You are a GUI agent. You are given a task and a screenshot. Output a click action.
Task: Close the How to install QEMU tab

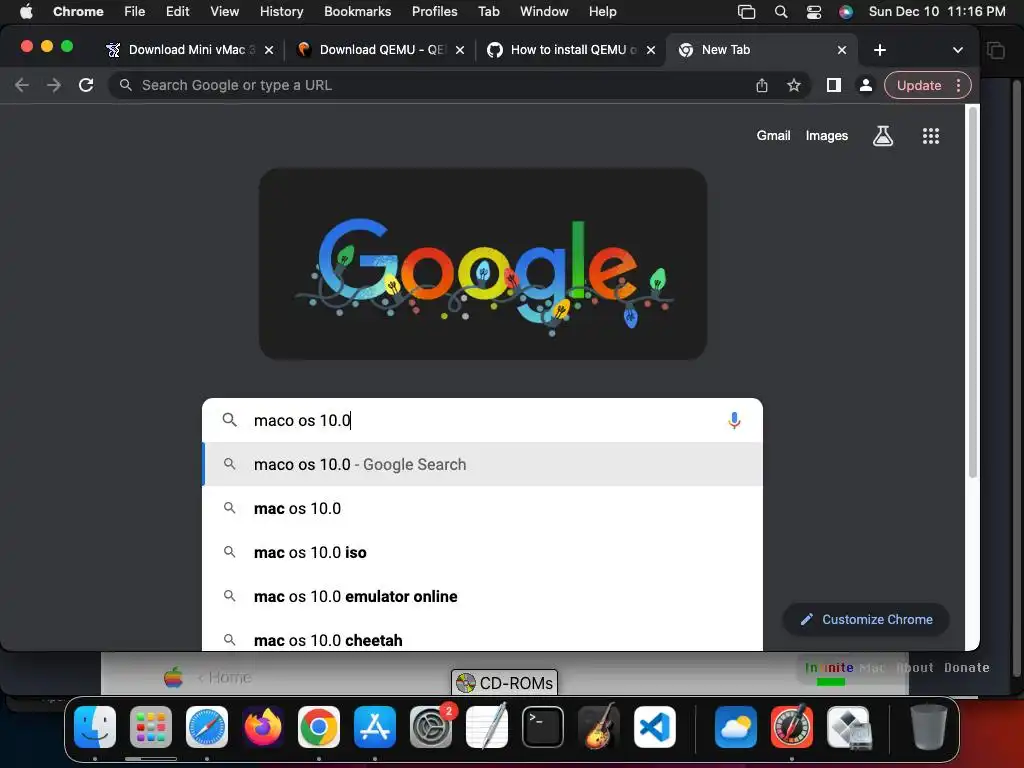tap(650, 50)
